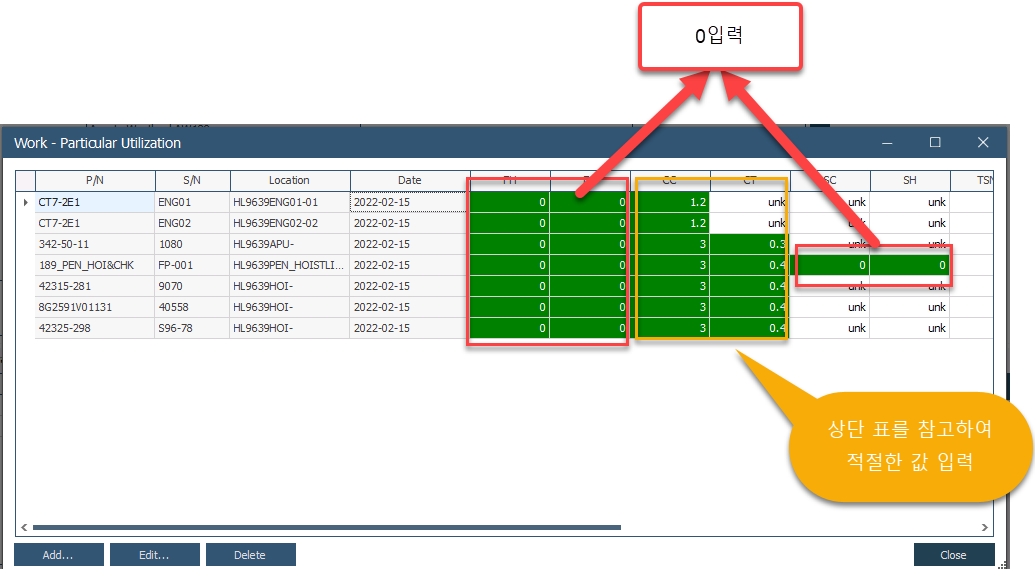Click the horizontal scrollbar right arrow
Viewport: 1035px width, 569px height.
pos(984,527)
